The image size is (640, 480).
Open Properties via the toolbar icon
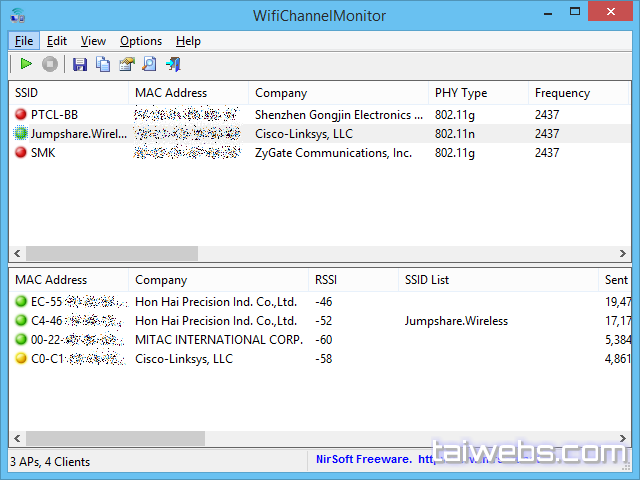point(126,65)
